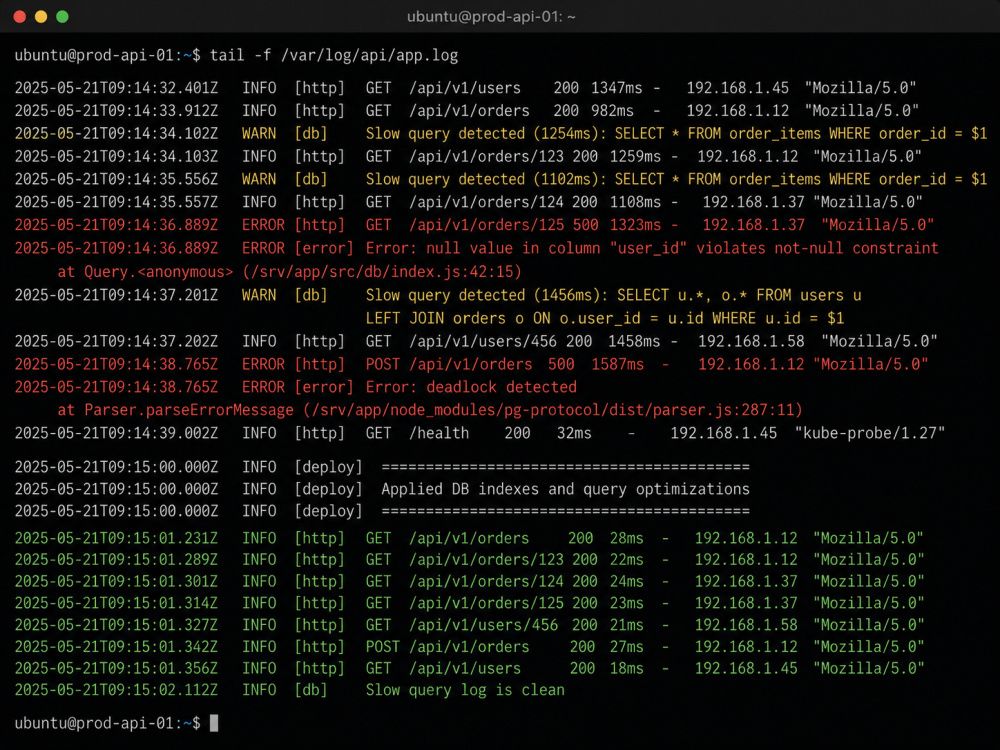Click the red '/api/v1/orders/125 500' entry
Image resolution: width=1000 pixels, height=750 pixels.
point(504,225)
